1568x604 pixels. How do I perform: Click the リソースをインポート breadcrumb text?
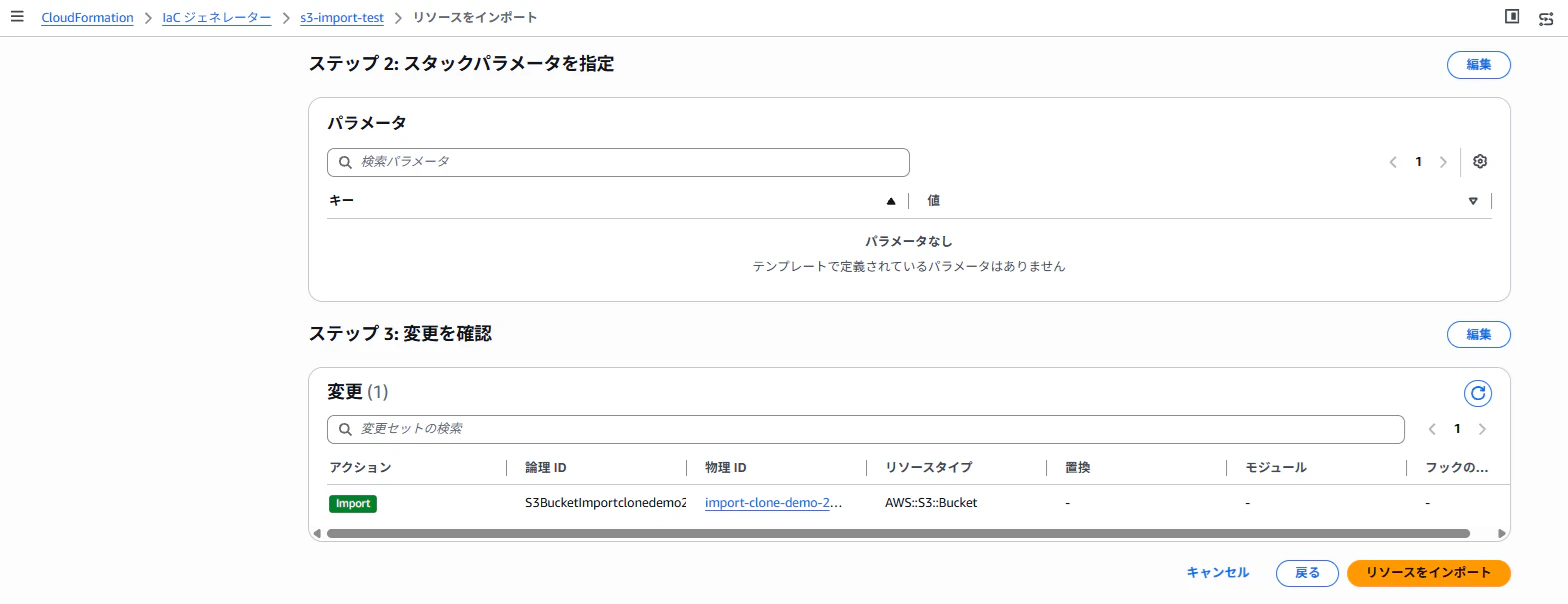(x=475, y=18)
